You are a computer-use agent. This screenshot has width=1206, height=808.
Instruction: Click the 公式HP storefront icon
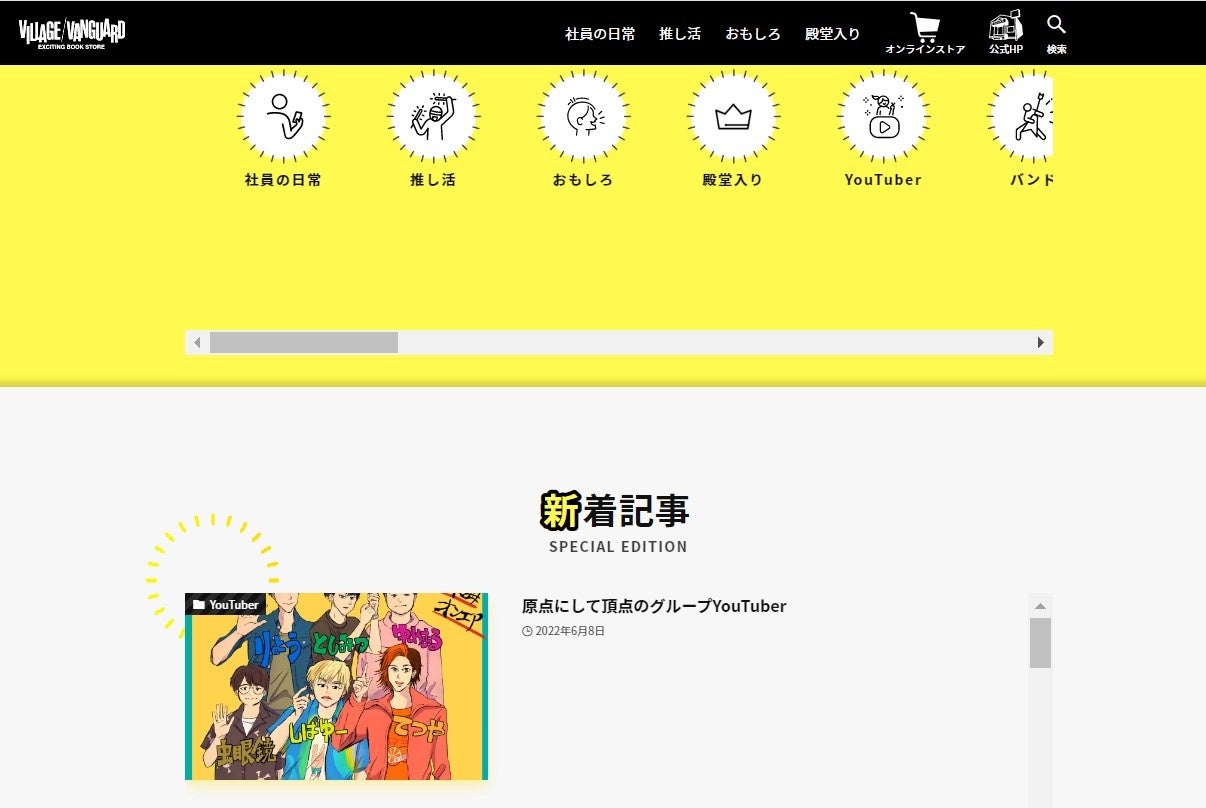(1004, 25)
